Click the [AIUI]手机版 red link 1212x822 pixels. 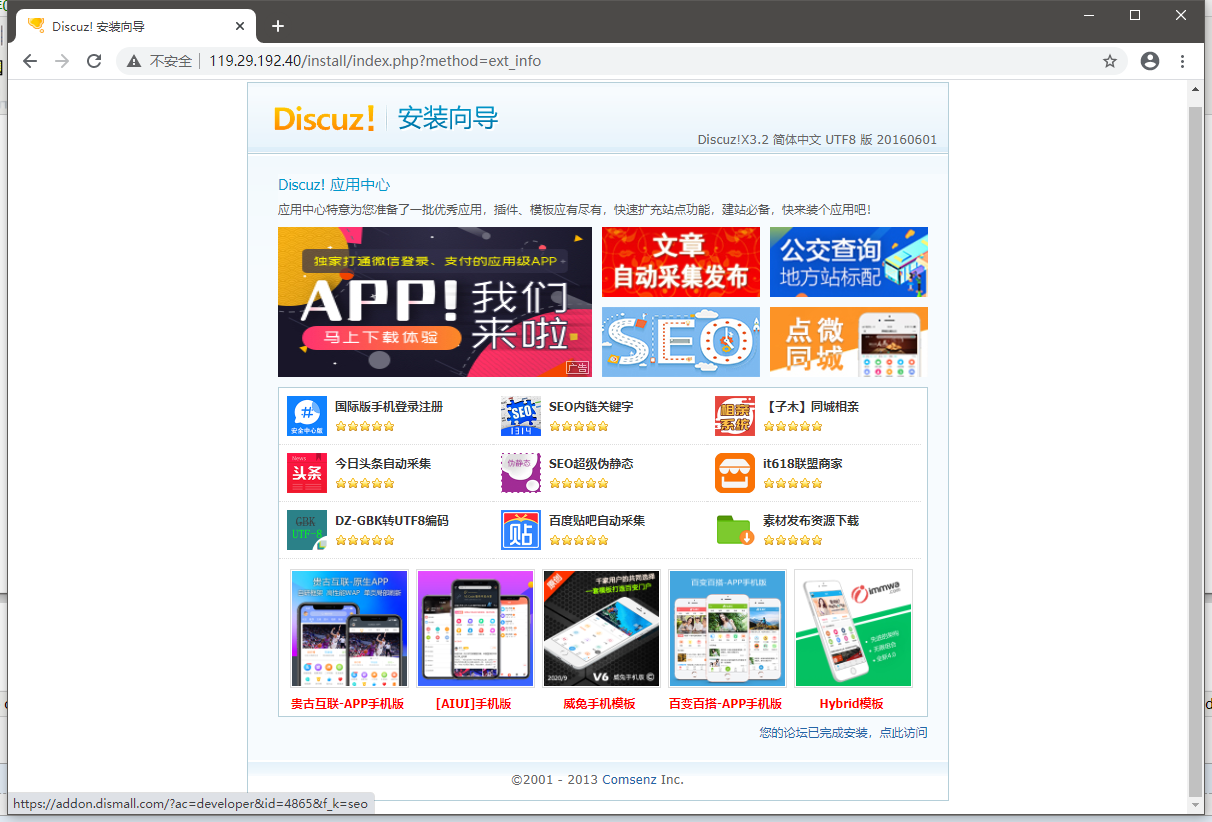474,704
